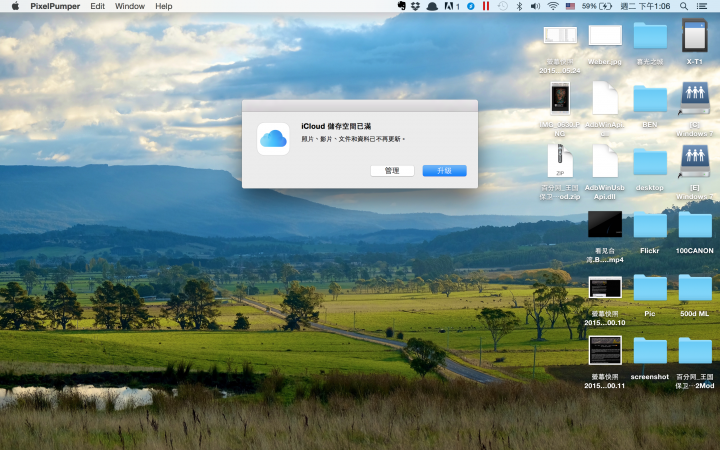Select the 100CANON folder
720x450 pixels.
tap(694, 225)
